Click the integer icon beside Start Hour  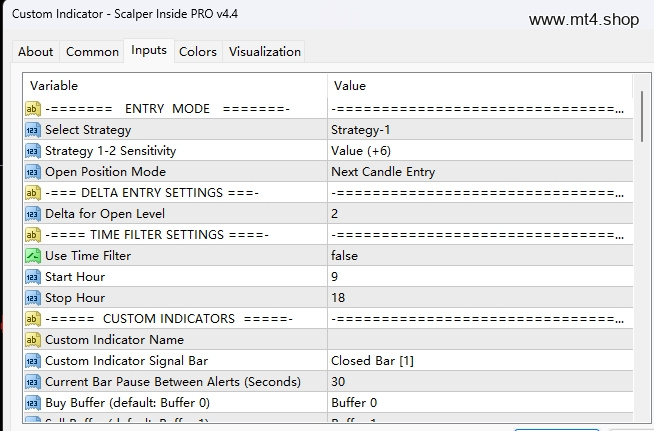33,277
